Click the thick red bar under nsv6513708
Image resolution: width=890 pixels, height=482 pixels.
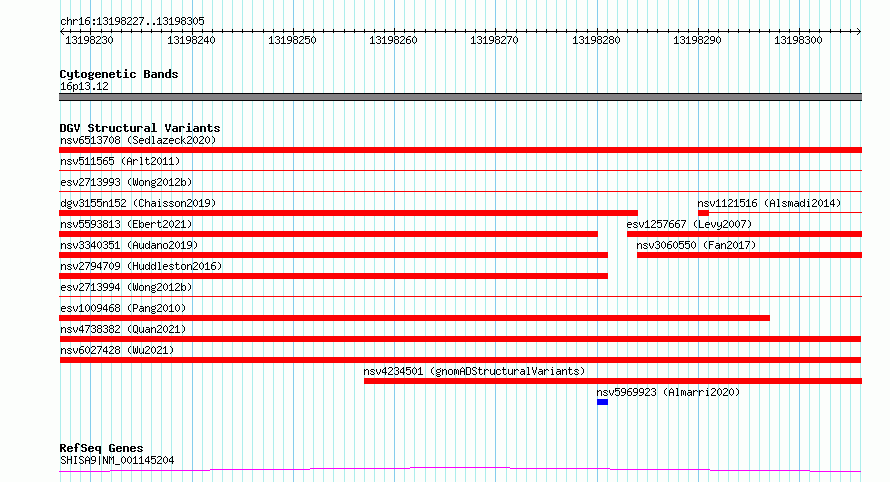[460, 150]
